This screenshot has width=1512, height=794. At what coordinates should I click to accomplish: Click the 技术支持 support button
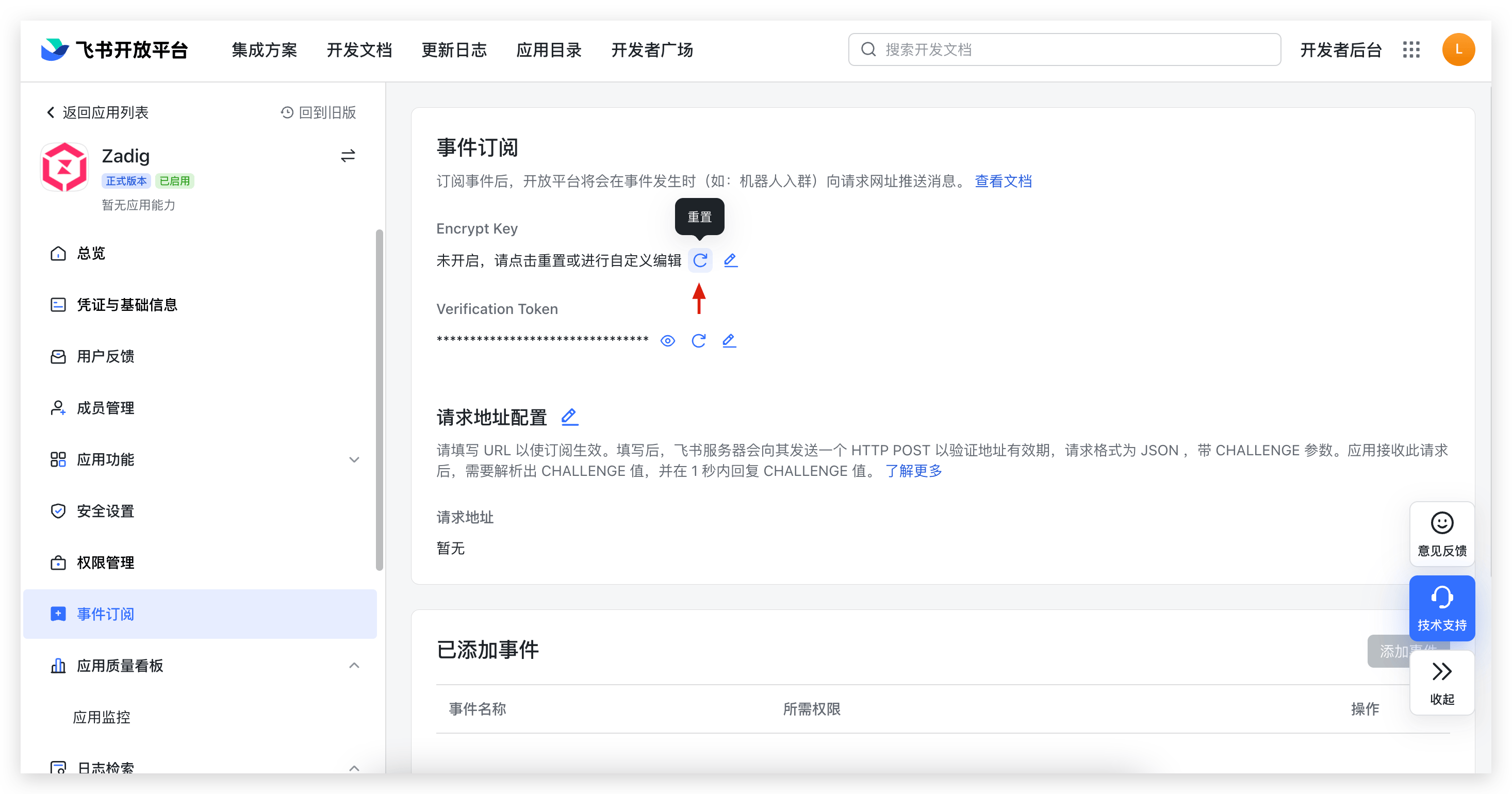[1441, 608]
